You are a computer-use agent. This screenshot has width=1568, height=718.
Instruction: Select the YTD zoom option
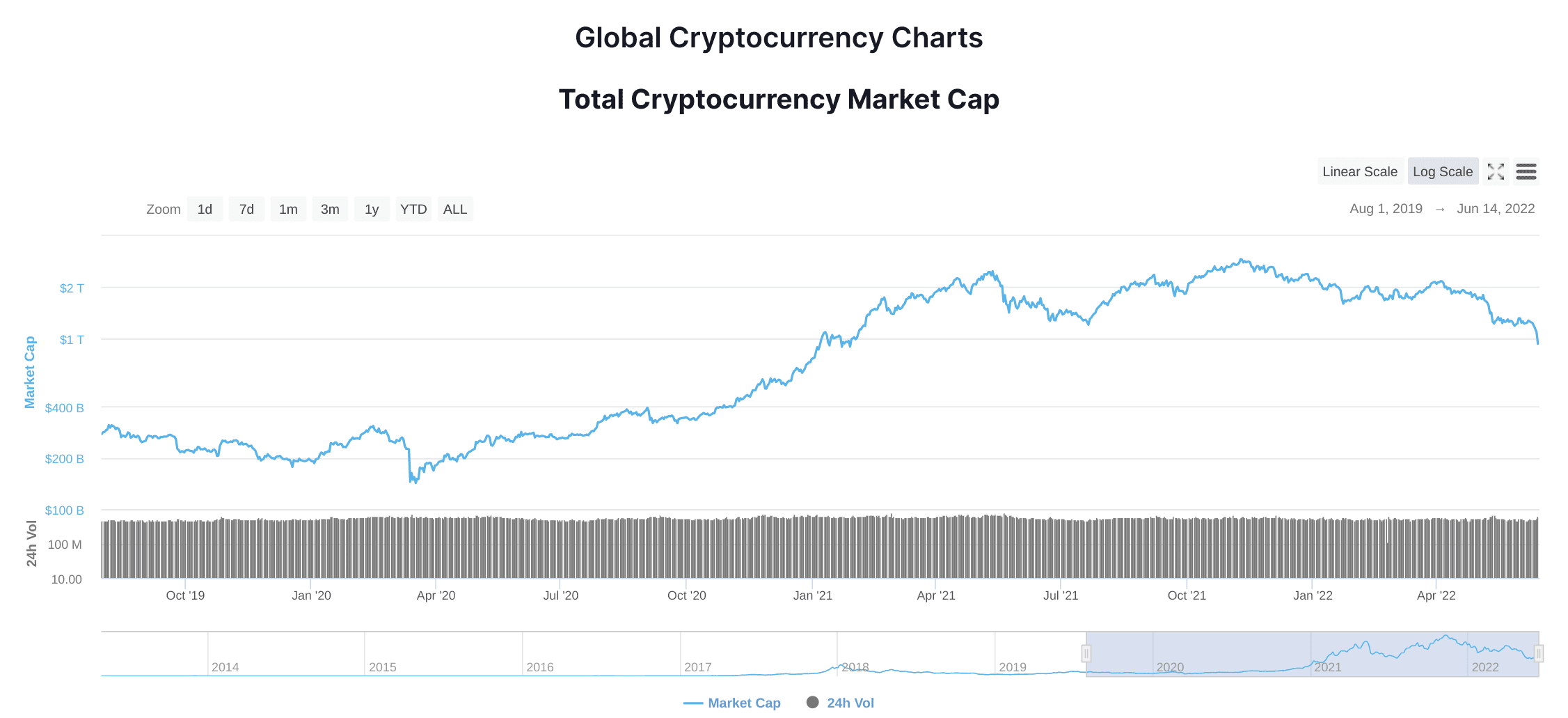[x=413, y=209]
